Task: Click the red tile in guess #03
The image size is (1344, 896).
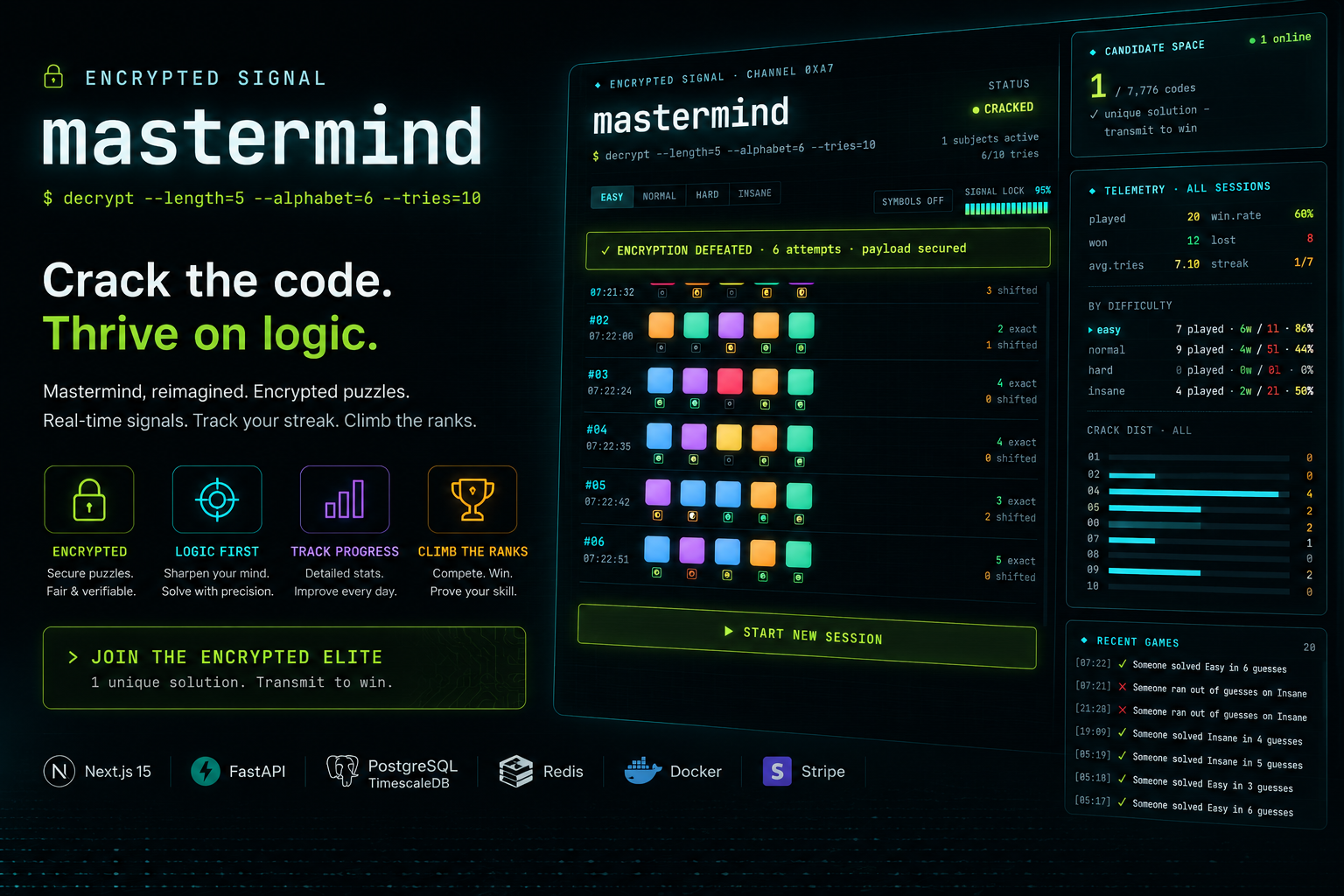Action: 730,381
